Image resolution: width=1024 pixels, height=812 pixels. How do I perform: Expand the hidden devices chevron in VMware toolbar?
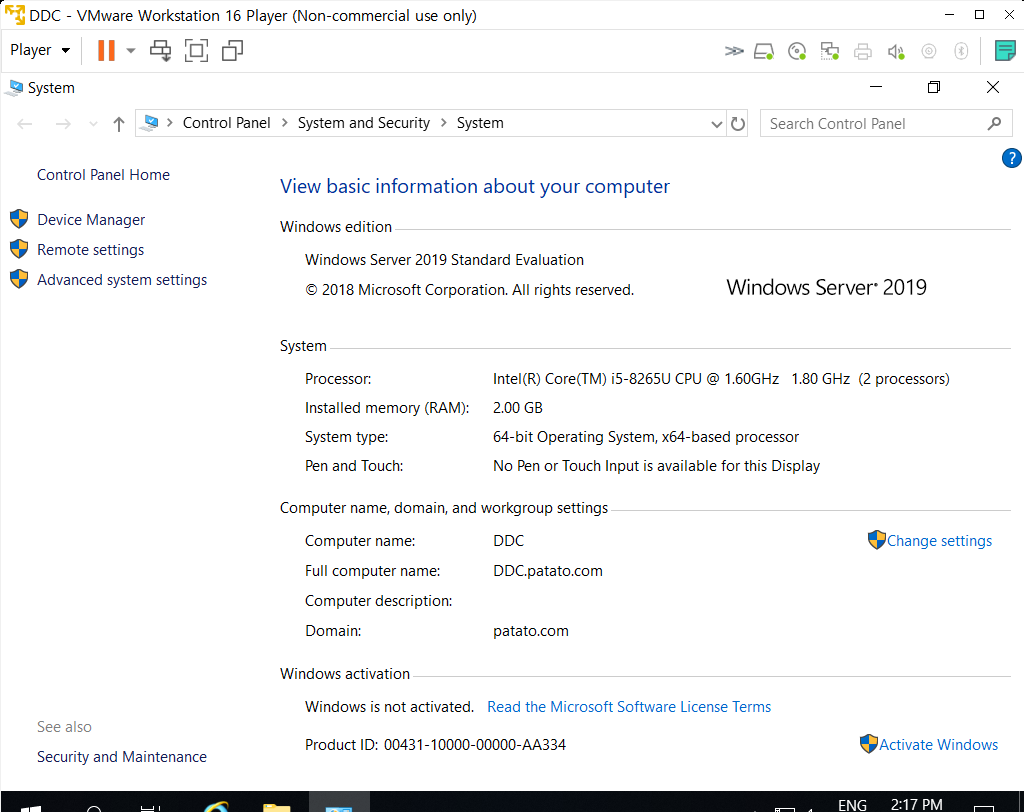[734, 50]
